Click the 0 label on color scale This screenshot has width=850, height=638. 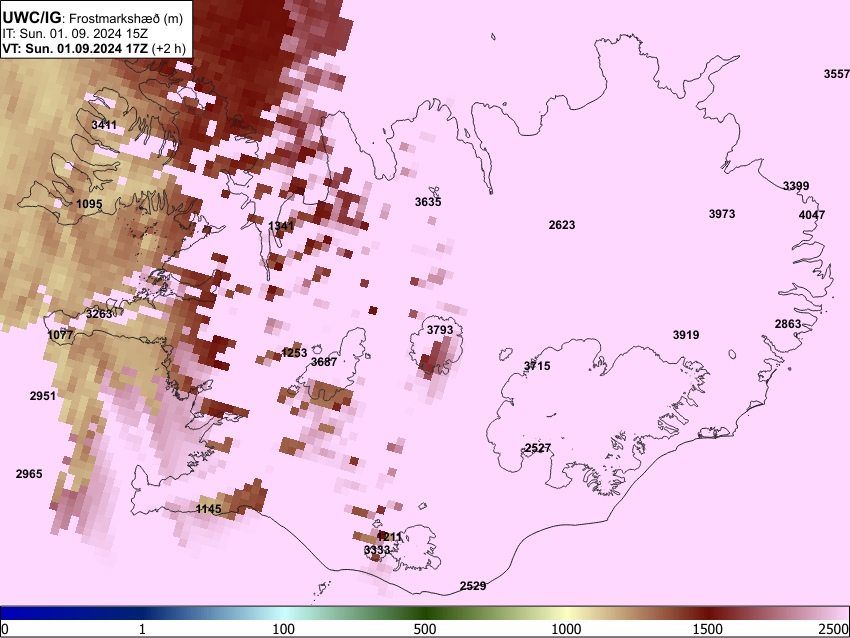[5, 629]
